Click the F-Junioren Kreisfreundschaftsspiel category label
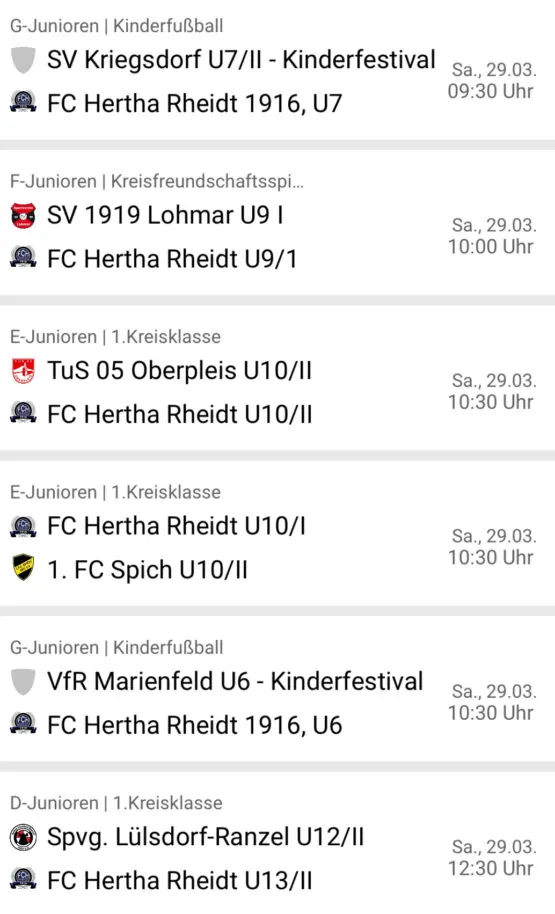 point(157,181)
